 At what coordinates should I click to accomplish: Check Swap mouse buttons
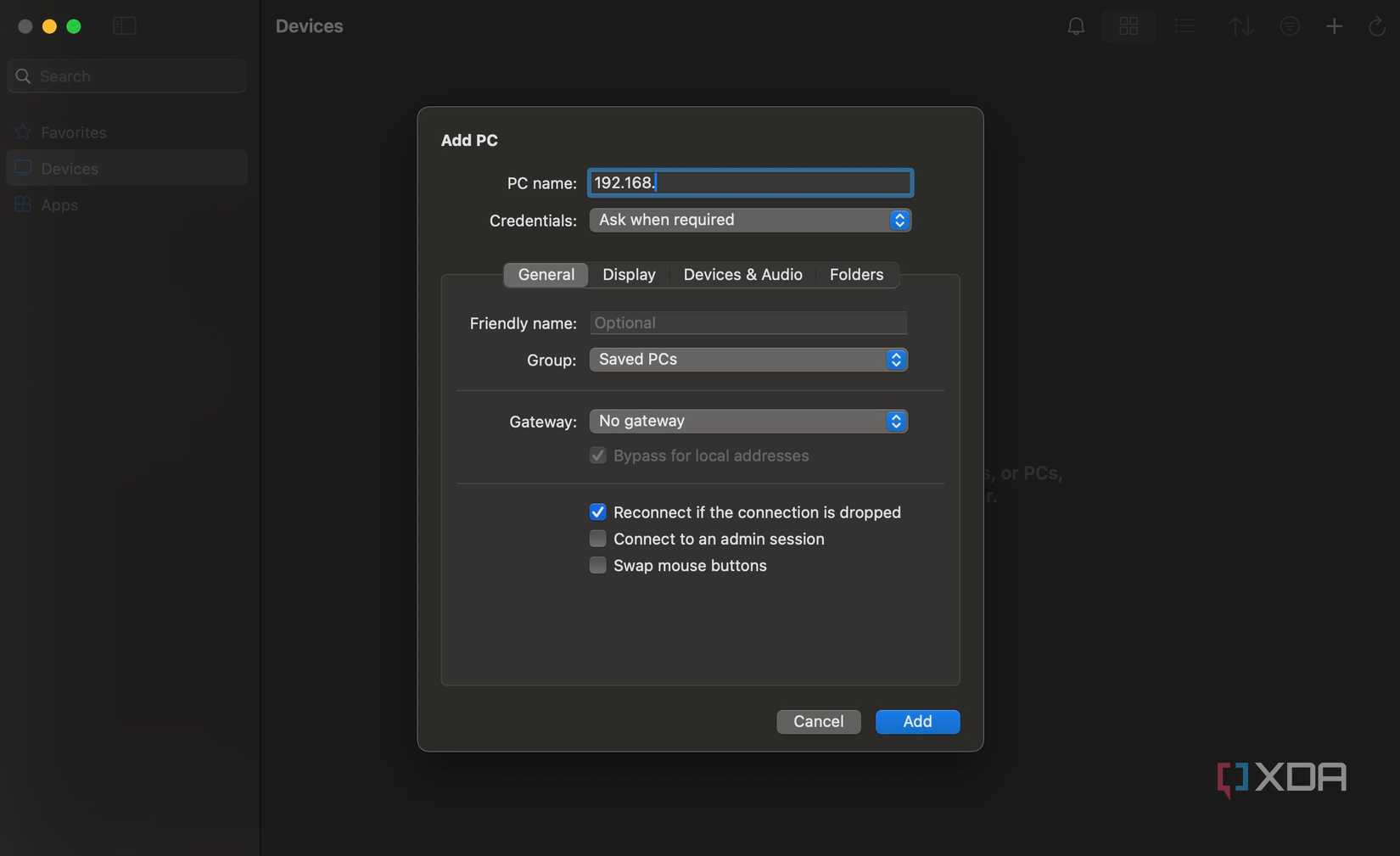597,565
